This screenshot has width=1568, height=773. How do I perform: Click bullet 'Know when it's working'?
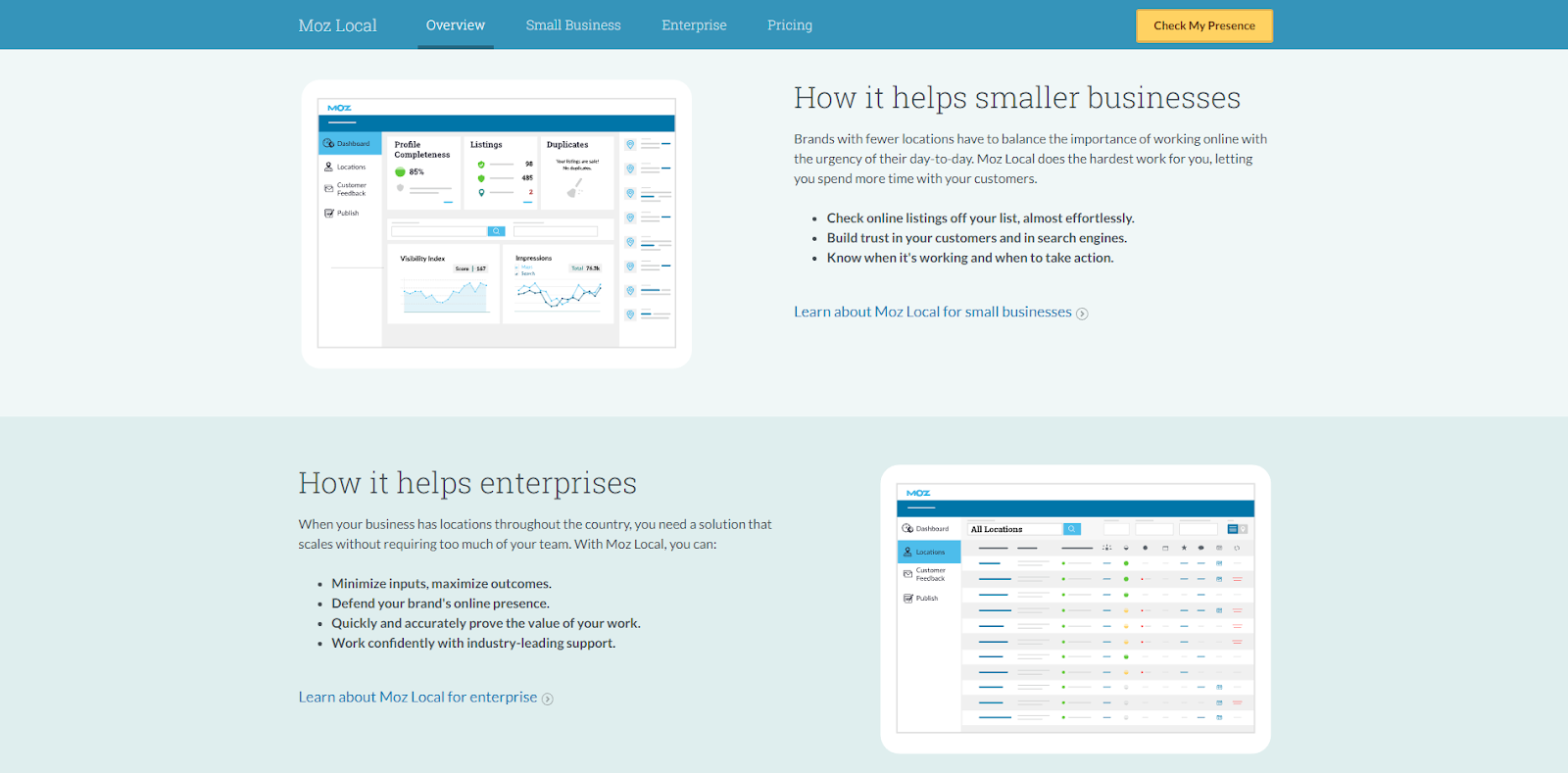click(970, 258)
